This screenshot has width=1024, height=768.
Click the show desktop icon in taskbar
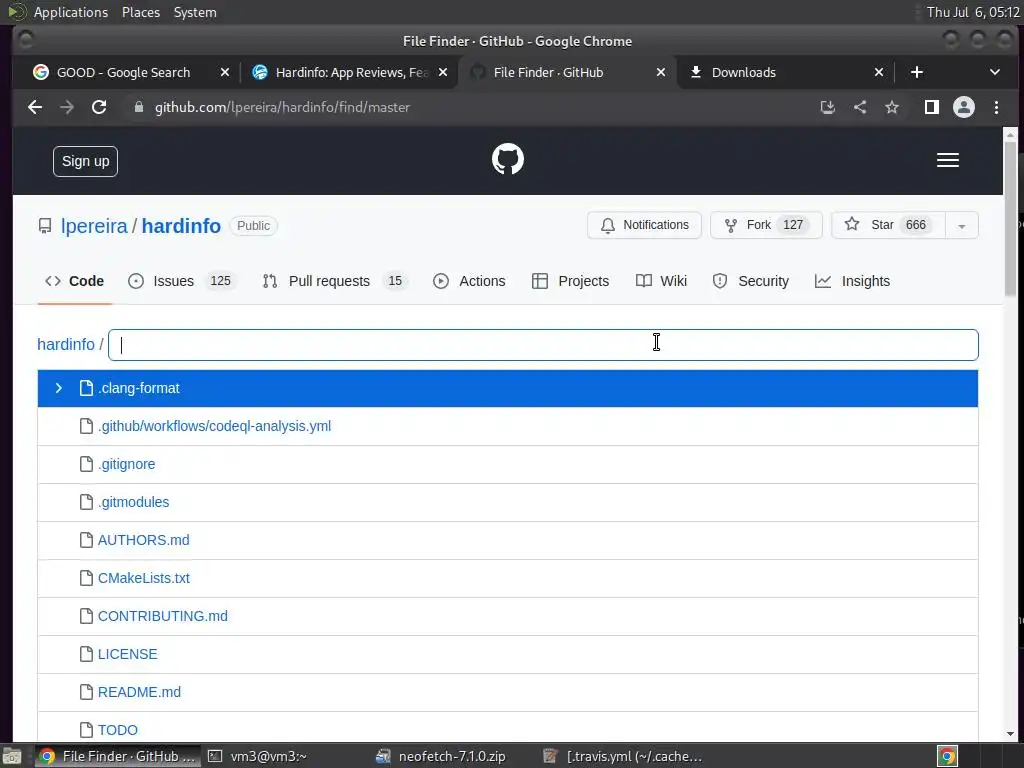[11, 756]
